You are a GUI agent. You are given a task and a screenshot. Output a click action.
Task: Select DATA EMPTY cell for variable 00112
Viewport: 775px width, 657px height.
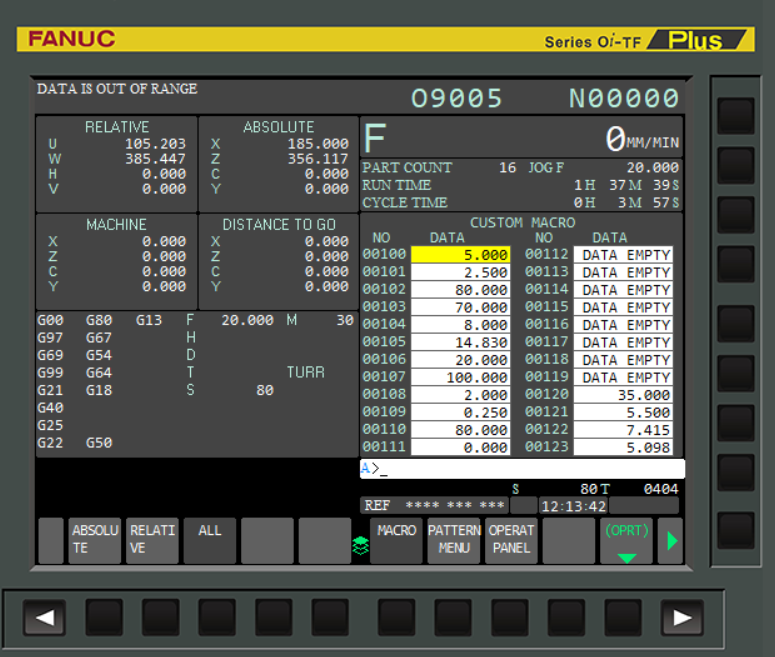click(x=623, y=255)
